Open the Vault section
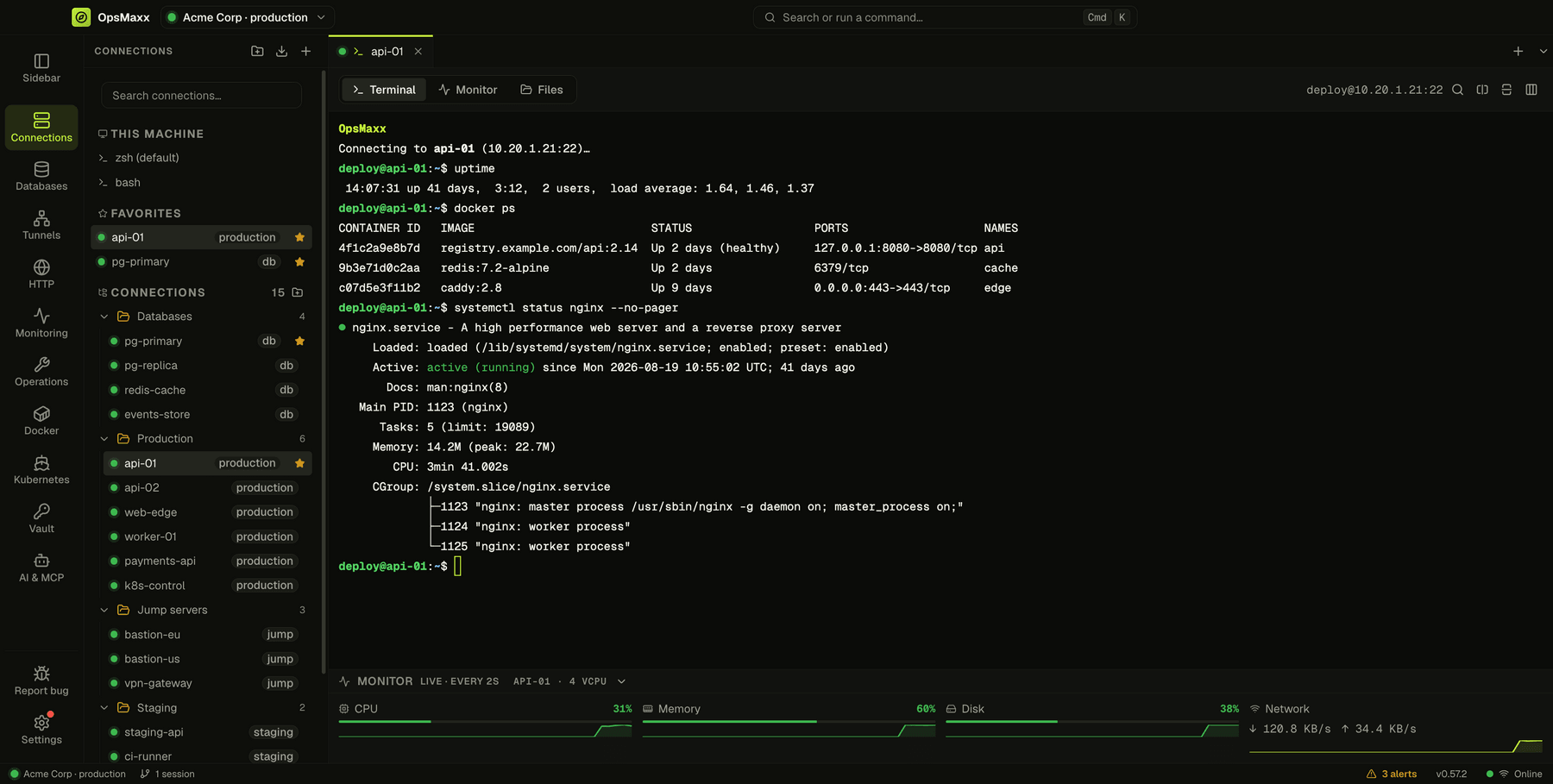The image size is (1553, 784). point(41,519)
